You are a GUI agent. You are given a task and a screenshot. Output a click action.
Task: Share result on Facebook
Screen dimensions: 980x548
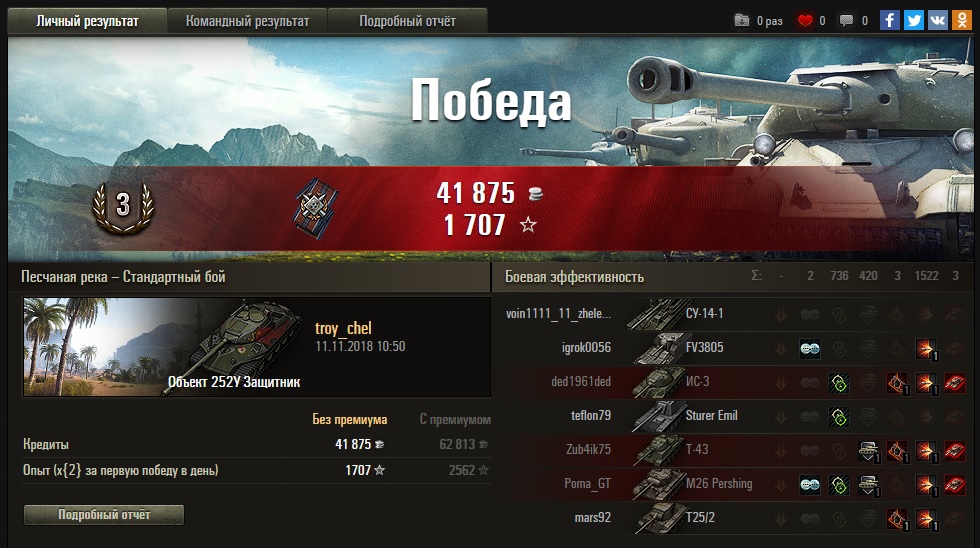[x=890, y=20]
